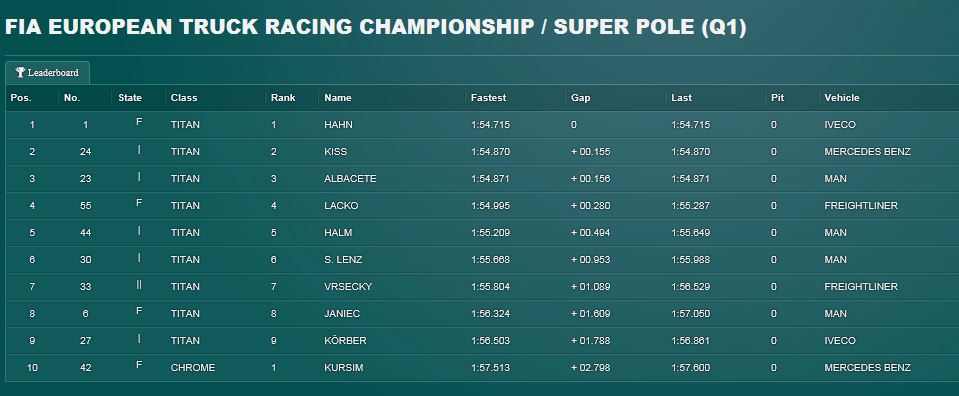Viewport: 959px width, 396px height.
Task: Click the Class column header
Action: tap(183, 98)
